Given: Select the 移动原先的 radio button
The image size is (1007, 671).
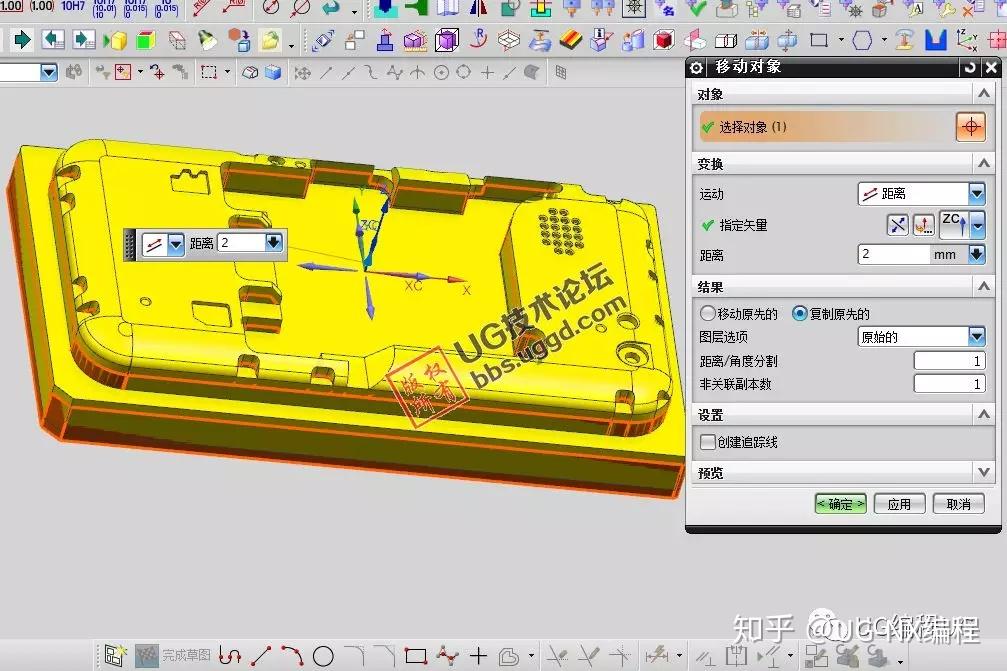Looking at the screenshot, I should tap(708, 313).
